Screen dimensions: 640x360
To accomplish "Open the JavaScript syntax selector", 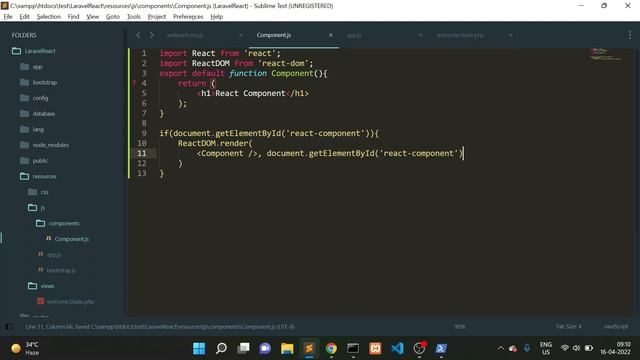I will tap(616, 327).
